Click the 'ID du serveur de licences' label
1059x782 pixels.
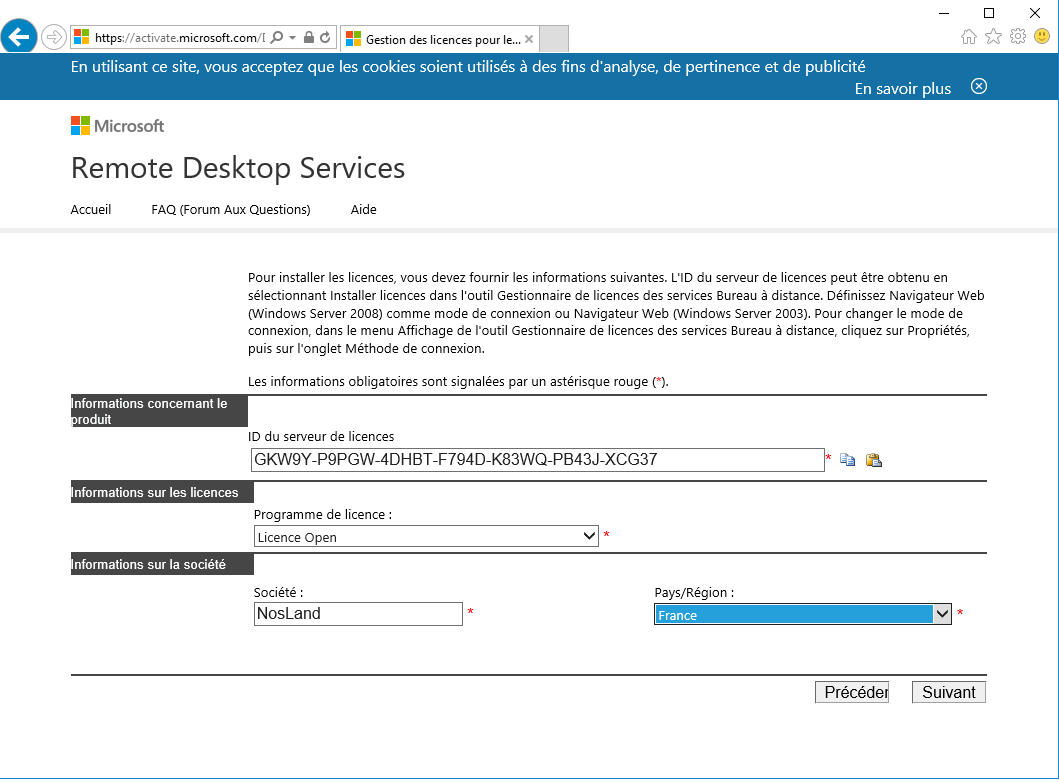pyautogui.click(x=321, y=437)
